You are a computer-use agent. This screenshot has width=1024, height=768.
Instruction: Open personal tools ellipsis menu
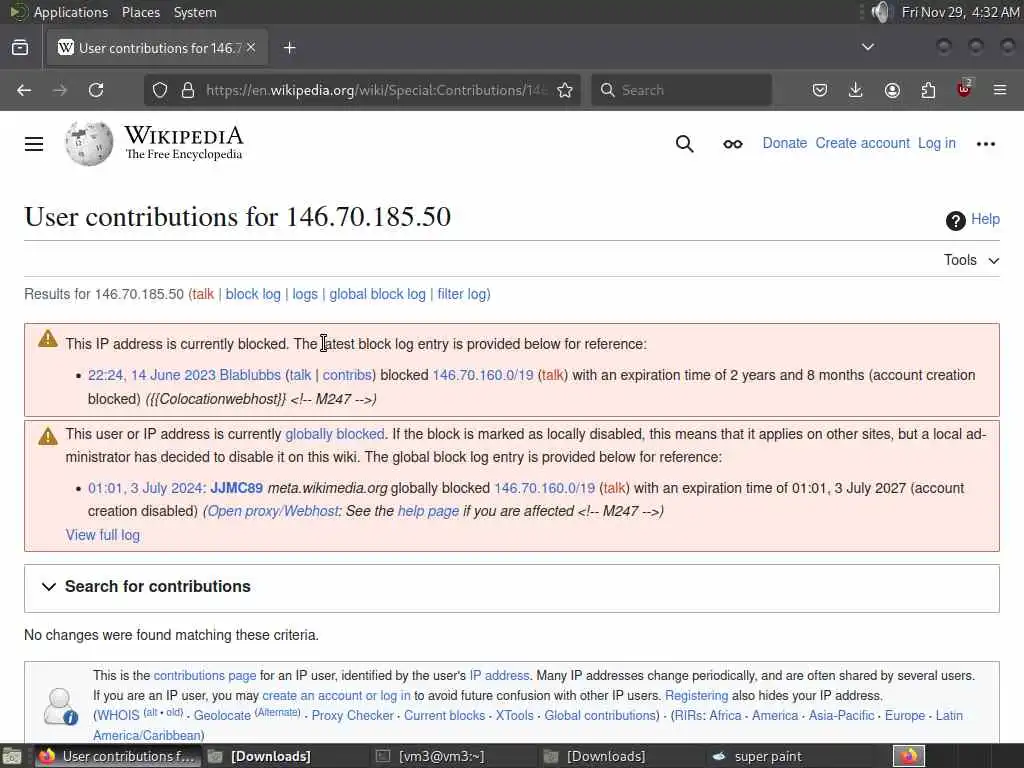tap(985, 144)
